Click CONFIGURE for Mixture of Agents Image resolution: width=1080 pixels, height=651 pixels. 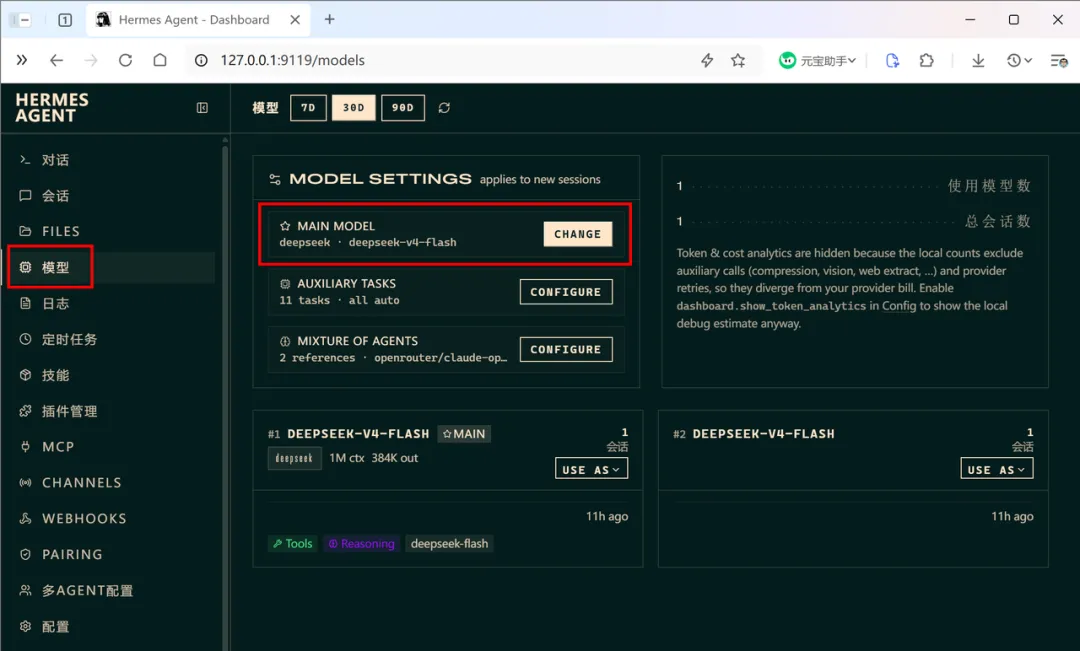(566, 349)
